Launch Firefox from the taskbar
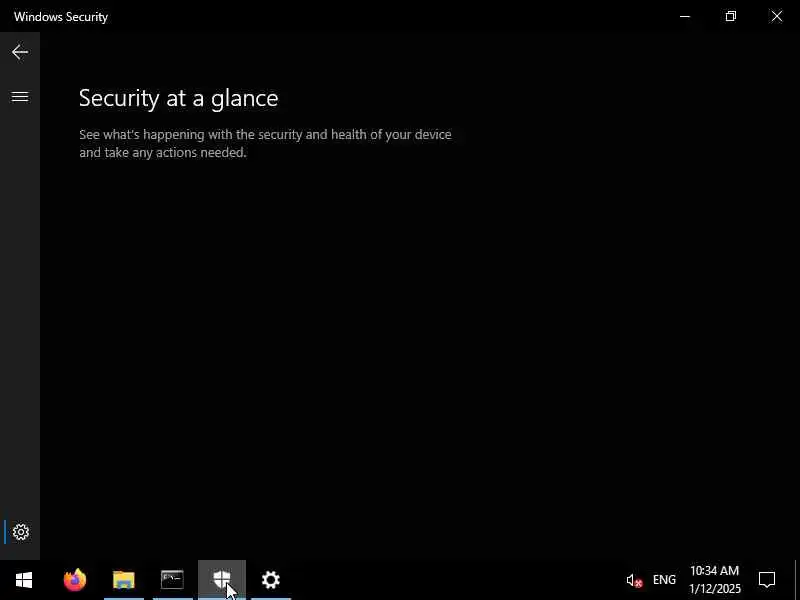This screenshot has width=800, height=600. point(75,580)
